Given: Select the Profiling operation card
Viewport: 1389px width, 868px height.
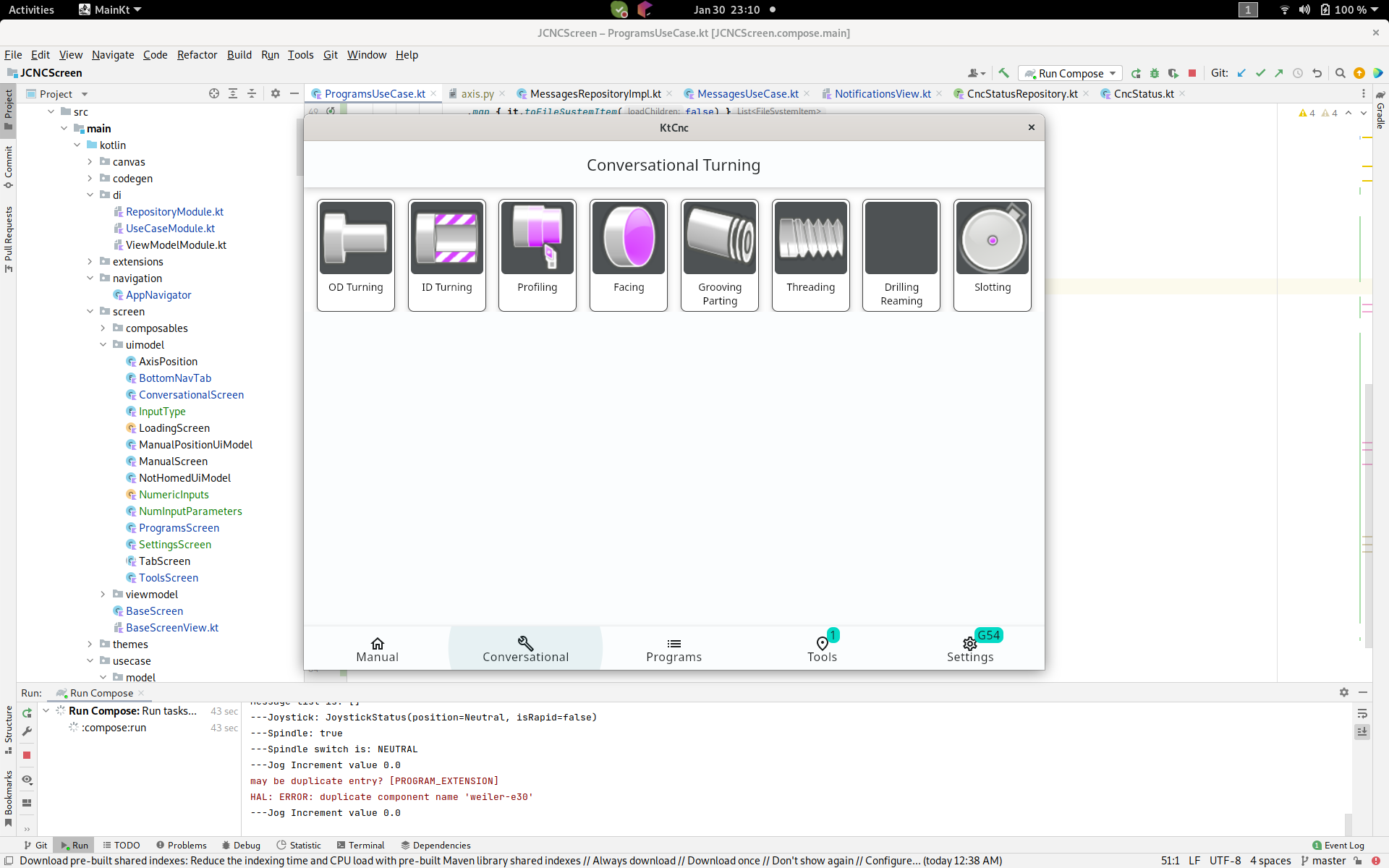Looking at the screenshot, I should (538, 255).
